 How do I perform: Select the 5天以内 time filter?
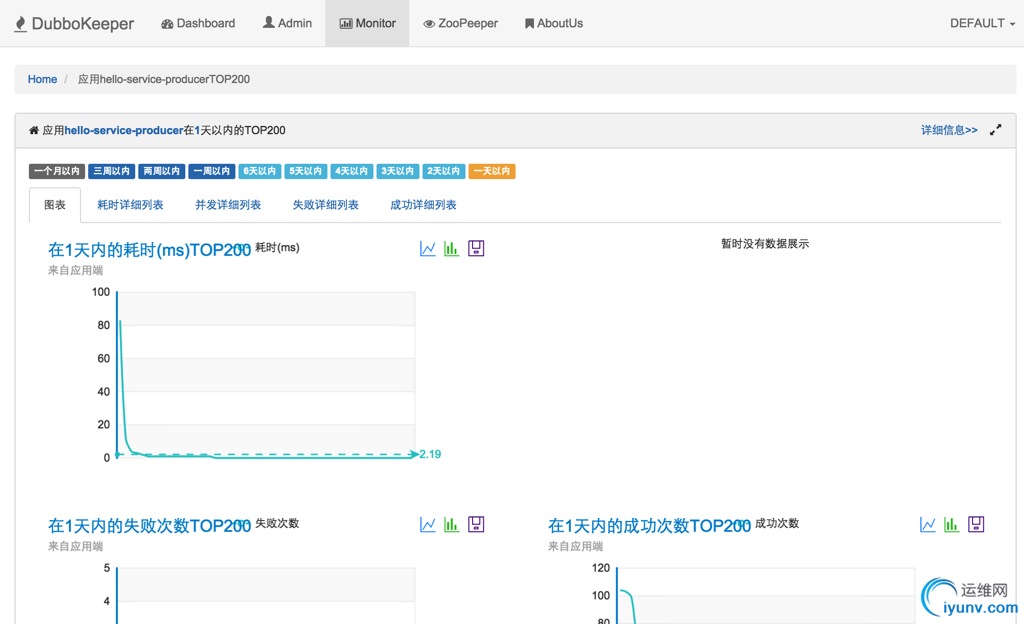coord(306,171)
